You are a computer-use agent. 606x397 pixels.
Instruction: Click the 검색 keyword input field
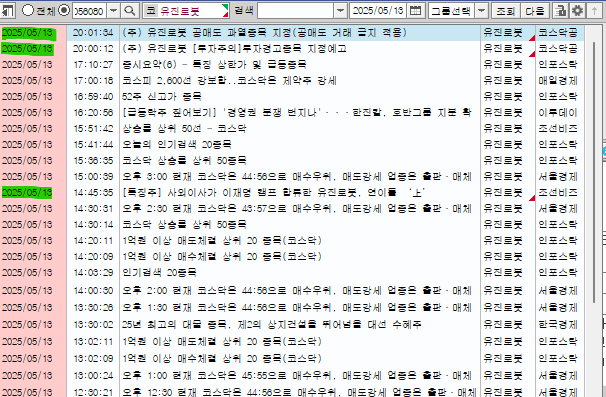coord(295,11)
